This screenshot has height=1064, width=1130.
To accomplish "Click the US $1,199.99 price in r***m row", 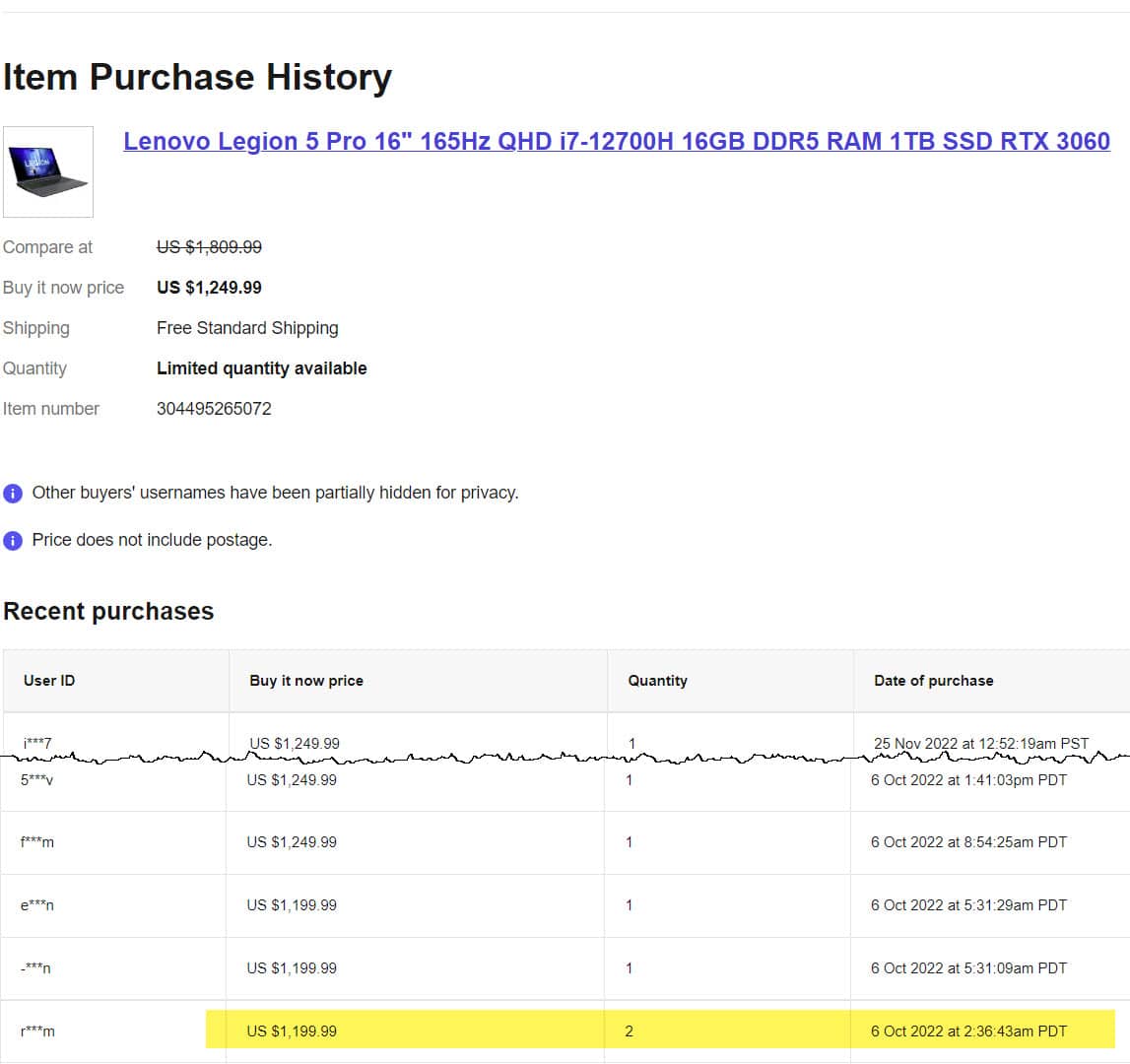I will coord(292,1031).
